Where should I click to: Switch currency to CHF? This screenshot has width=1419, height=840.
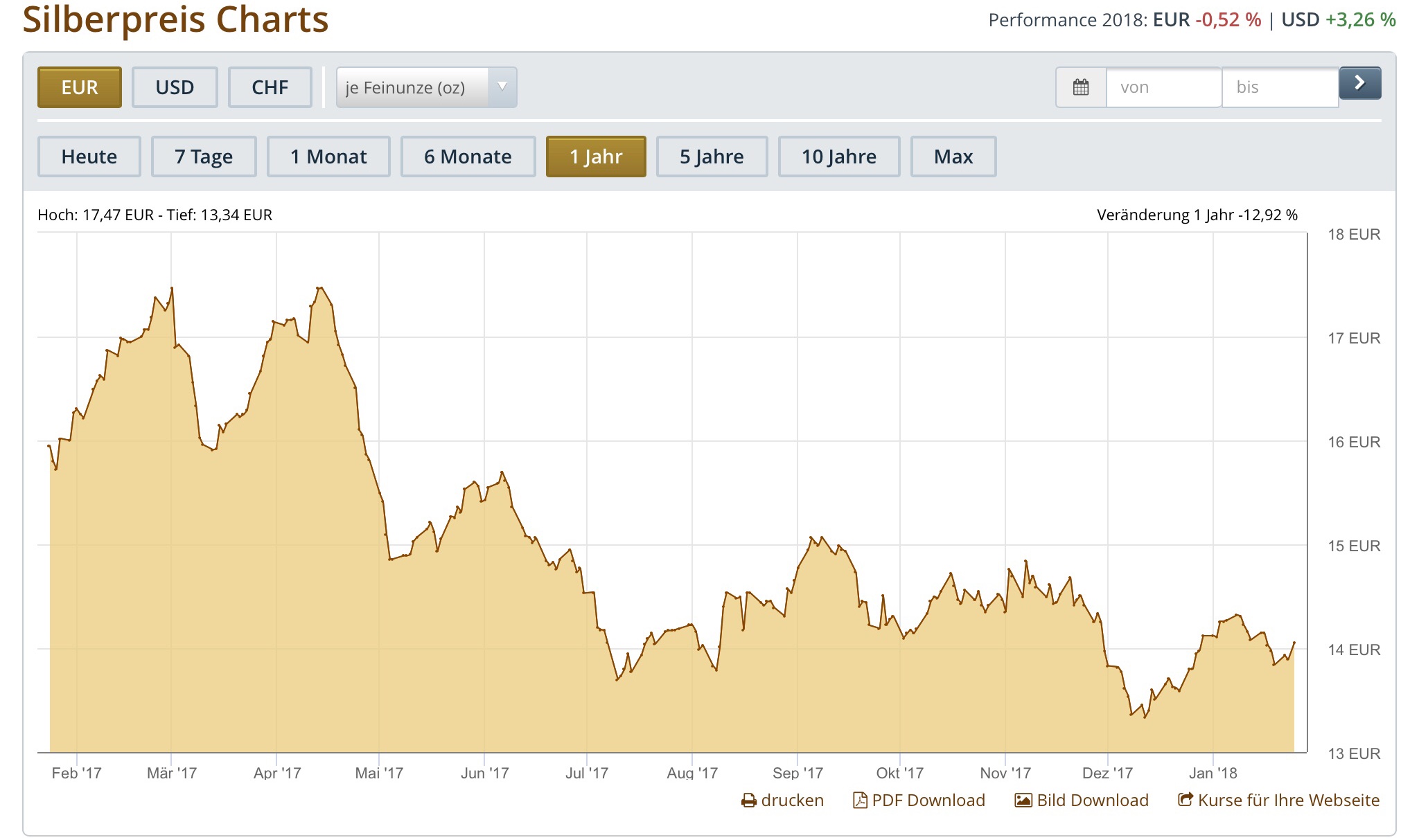pyautogui.click(x=270, y=87)
